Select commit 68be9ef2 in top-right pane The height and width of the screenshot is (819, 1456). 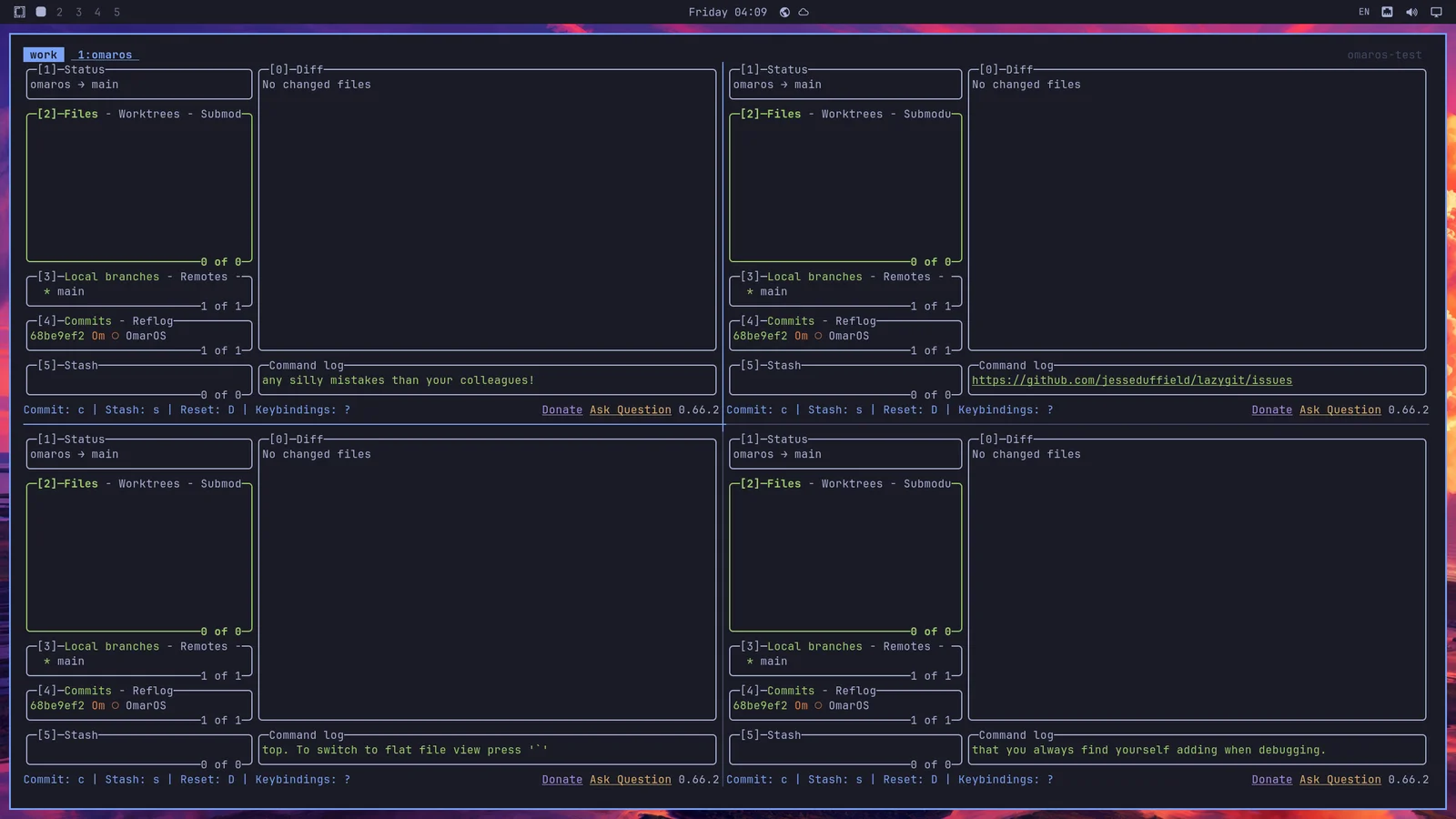pos(845,336)
